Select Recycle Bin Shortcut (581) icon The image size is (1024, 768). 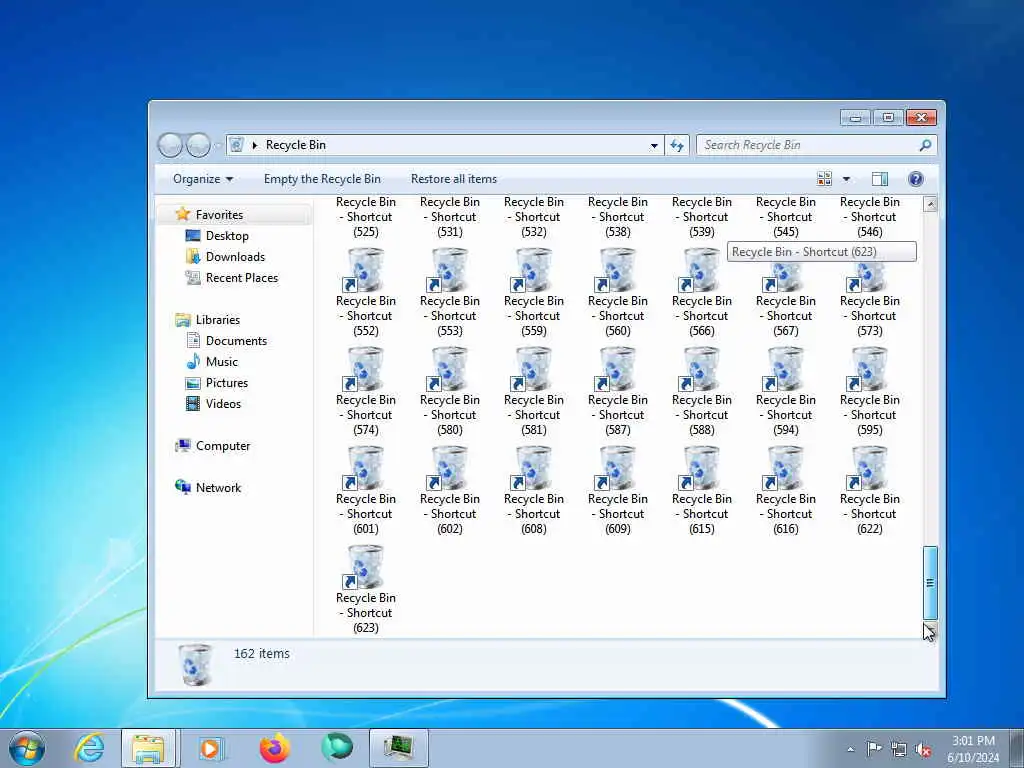pos(533,369)
